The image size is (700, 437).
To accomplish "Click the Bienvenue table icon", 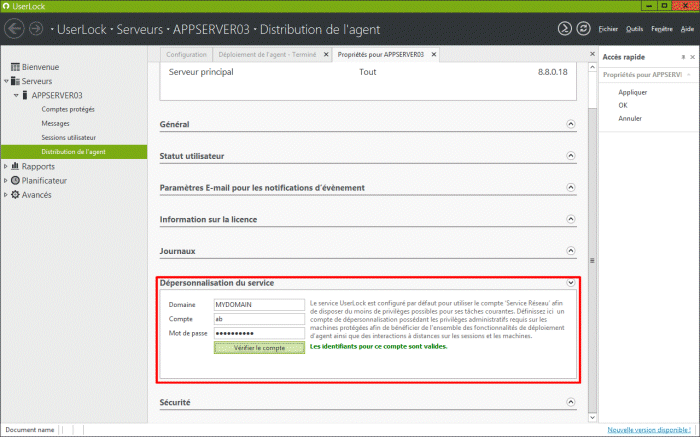I will pos(15,67).
